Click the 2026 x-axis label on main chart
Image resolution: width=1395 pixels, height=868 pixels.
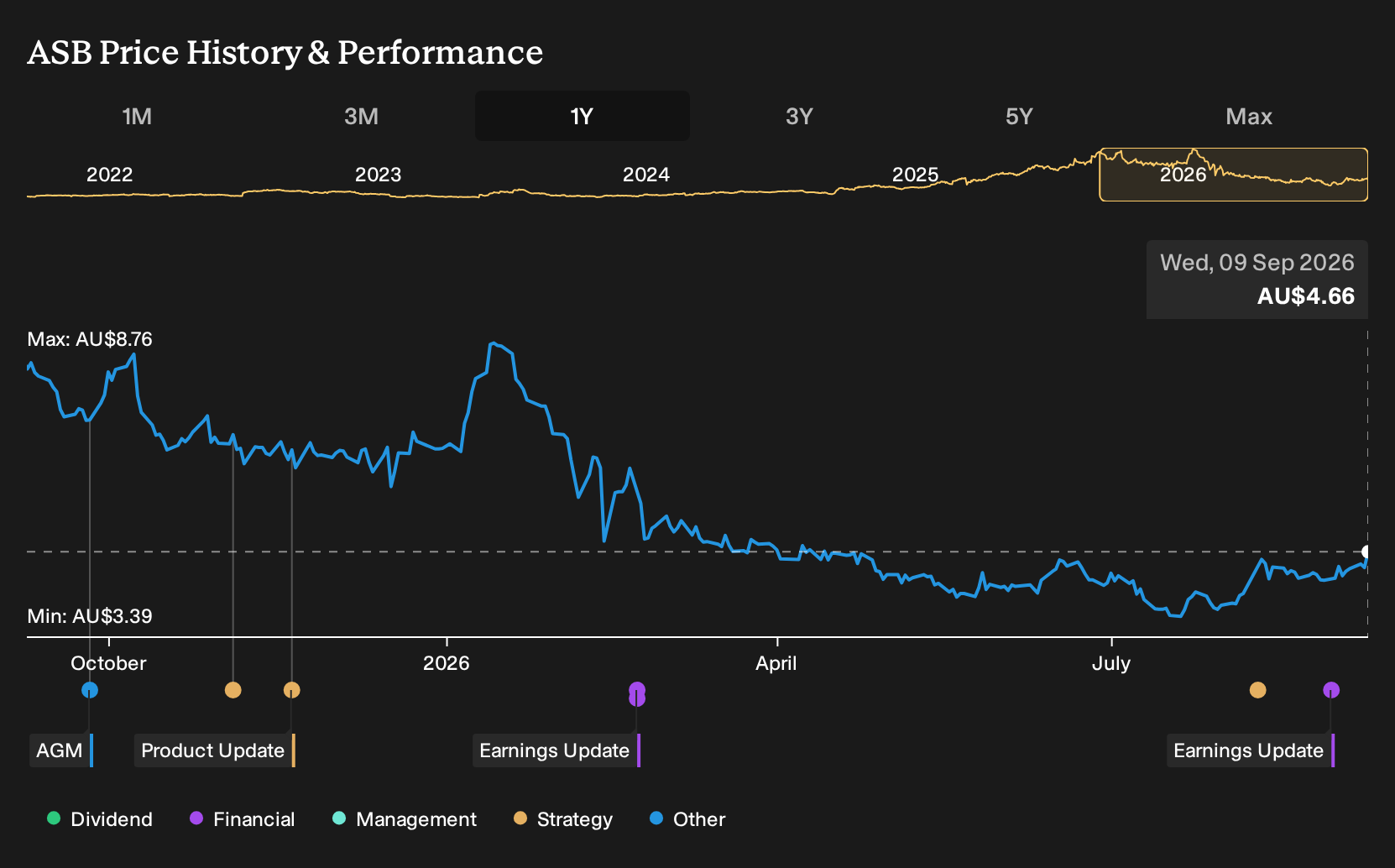[x=447, y=663]
